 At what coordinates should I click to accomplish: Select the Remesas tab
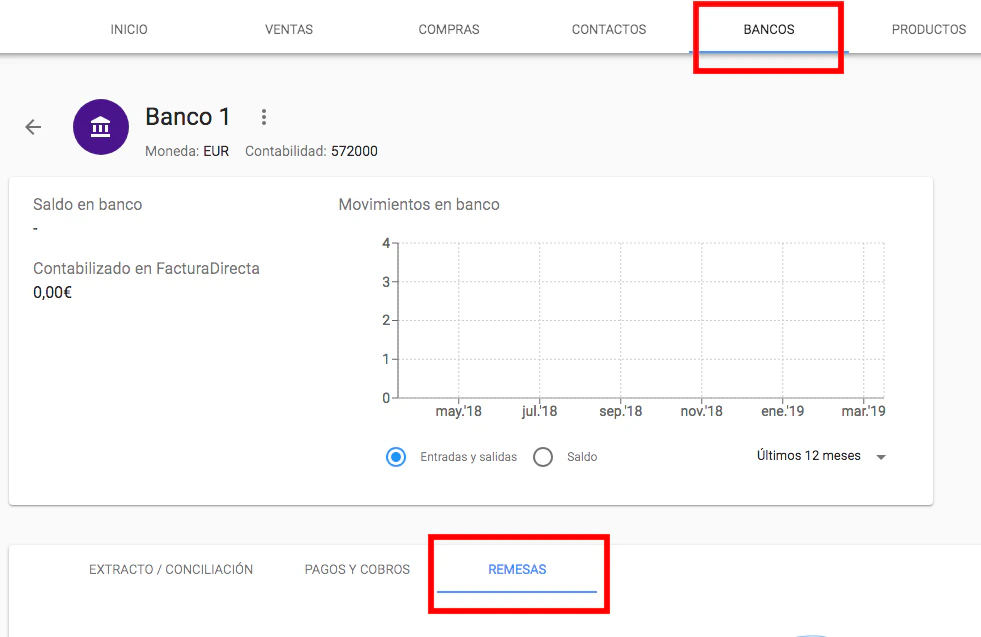517,569
